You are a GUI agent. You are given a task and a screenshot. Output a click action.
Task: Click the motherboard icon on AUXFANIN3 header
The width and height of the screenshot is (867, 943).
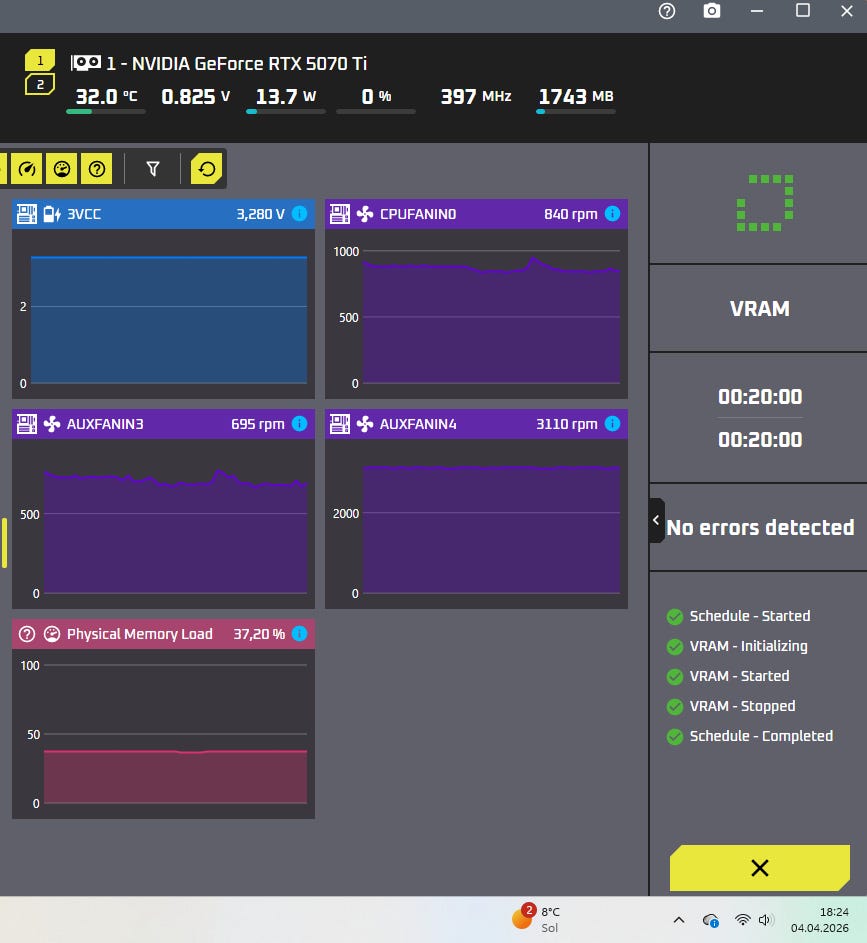point(26,424)
